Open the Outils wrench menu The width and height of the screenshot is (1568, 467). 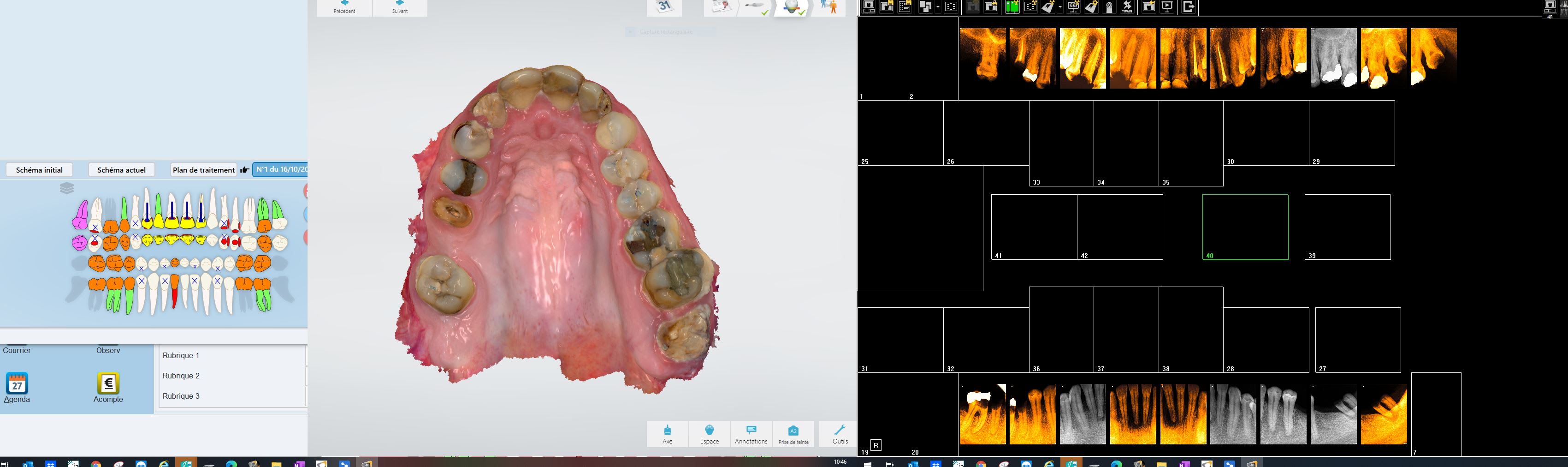click(840, 434)
